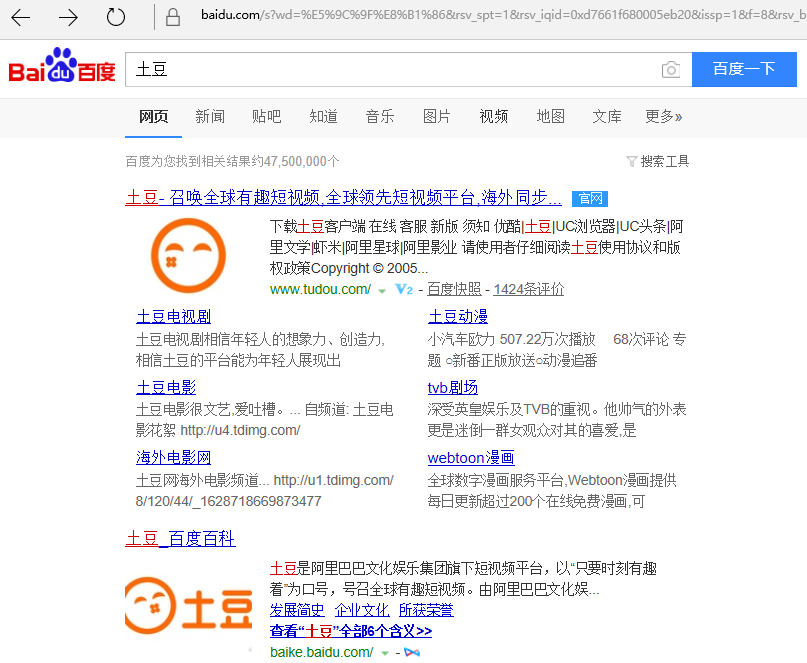Click the camera image search icon
The height and width of the screenshot is (663, 807).
[671, 69]
